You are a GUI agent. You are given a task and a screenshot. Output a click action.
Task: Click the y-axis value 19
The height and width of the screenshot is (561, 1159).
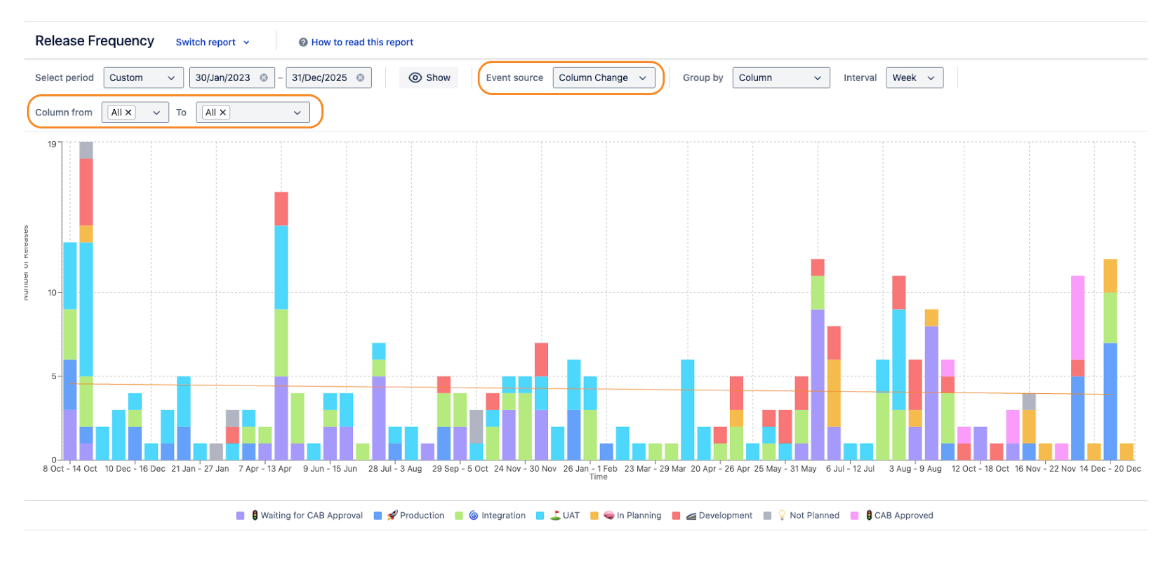coord(52,143)
